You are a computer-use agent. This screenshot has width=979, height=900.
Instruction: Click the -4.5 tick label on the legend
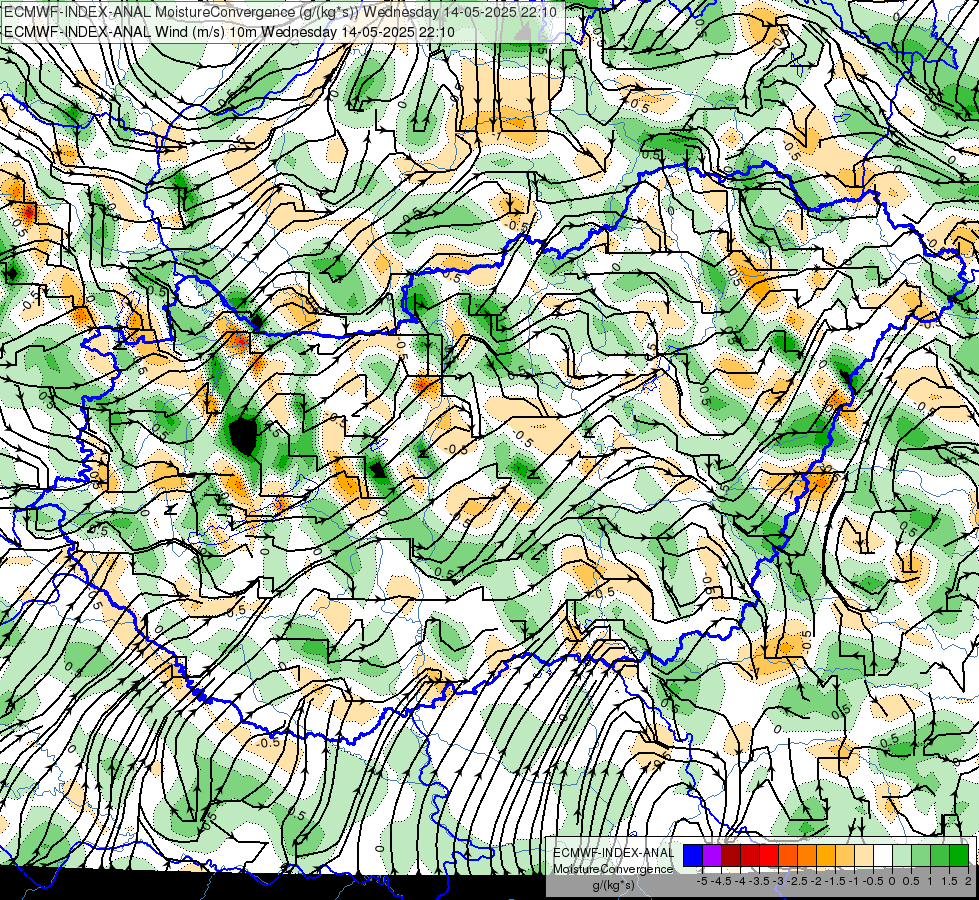pos(721,881)
